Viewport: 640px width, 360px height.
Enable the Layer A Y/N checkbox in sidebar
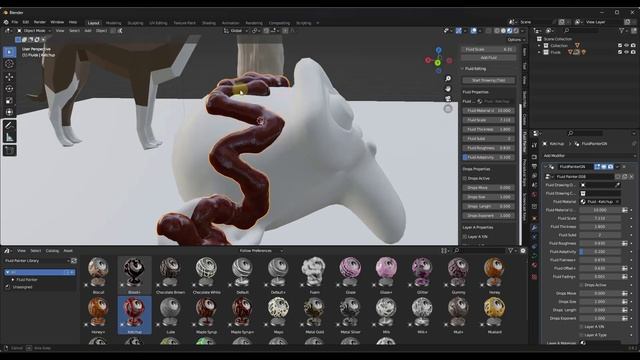coord(465,236)
